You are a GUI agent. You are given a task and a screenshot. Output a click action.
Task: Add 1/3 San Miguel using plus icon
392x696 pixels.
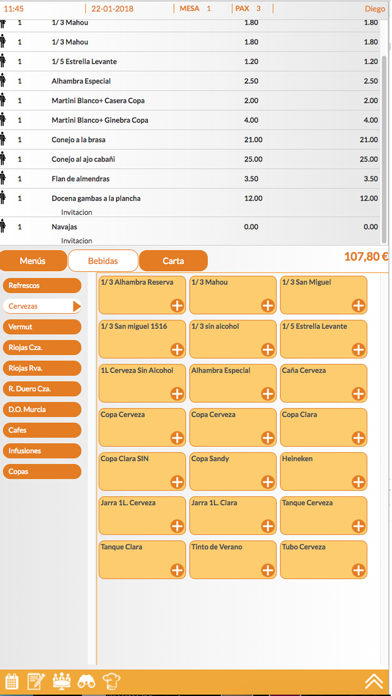click(358, 305)
